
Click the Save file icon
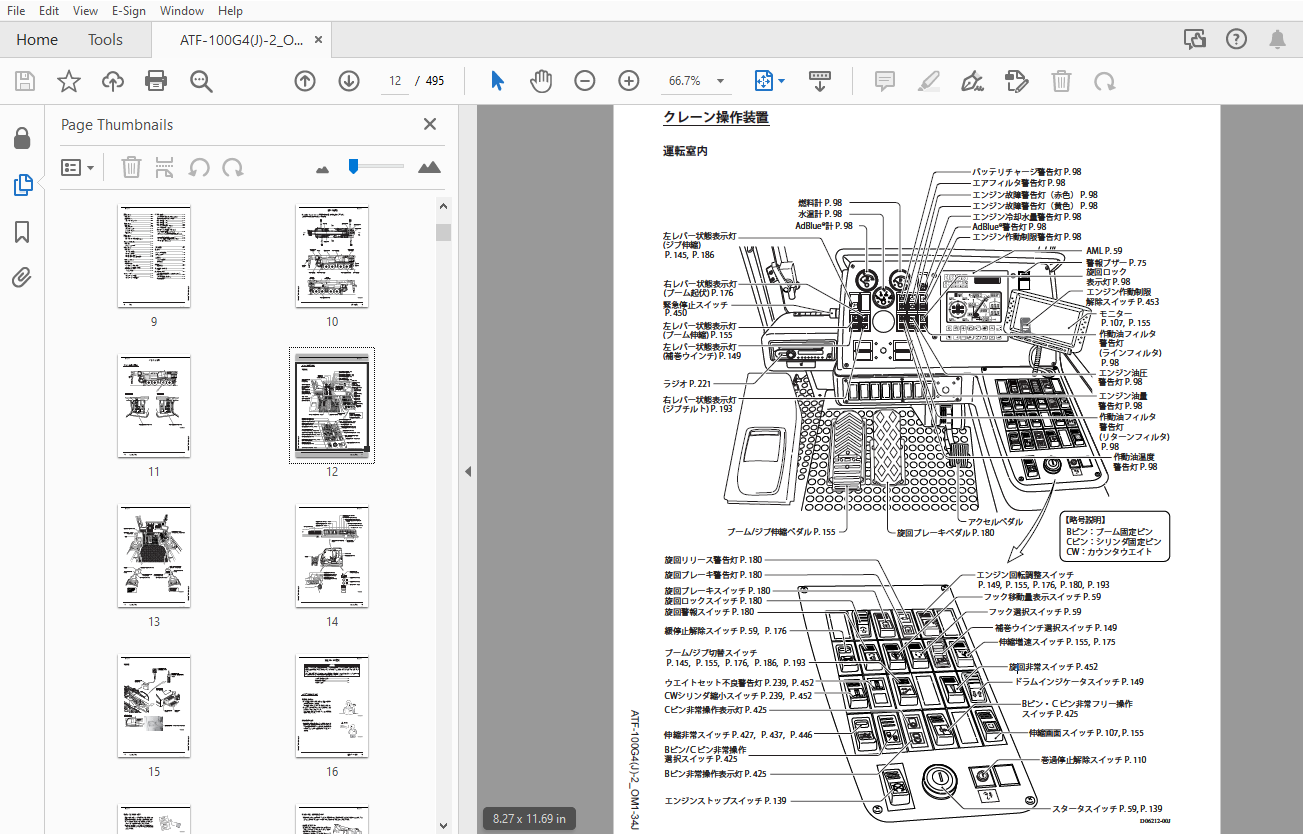[25, 81]
